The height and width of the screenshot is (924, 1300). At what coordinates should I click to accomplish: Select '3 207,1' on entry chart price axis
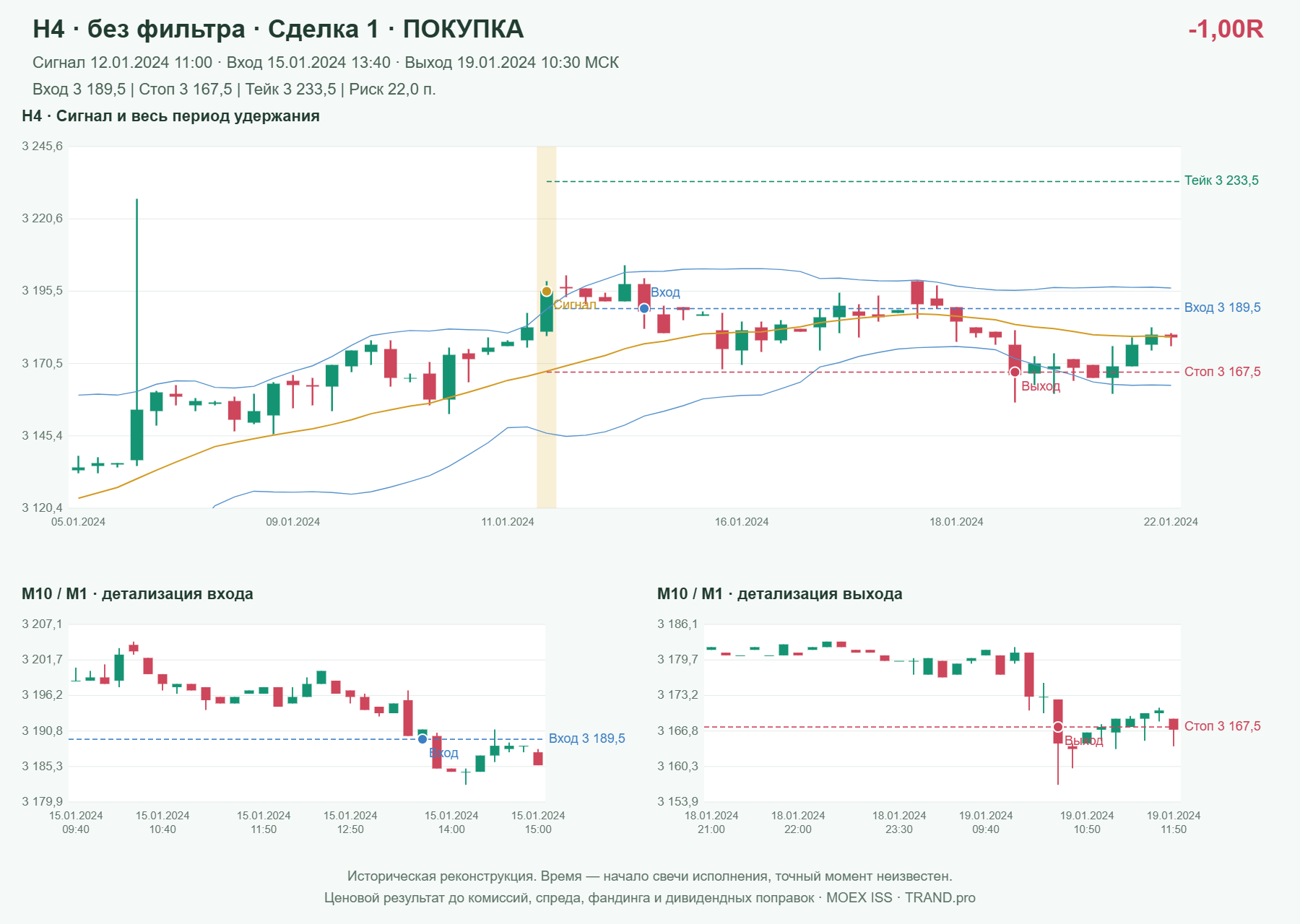coord(43,624)
